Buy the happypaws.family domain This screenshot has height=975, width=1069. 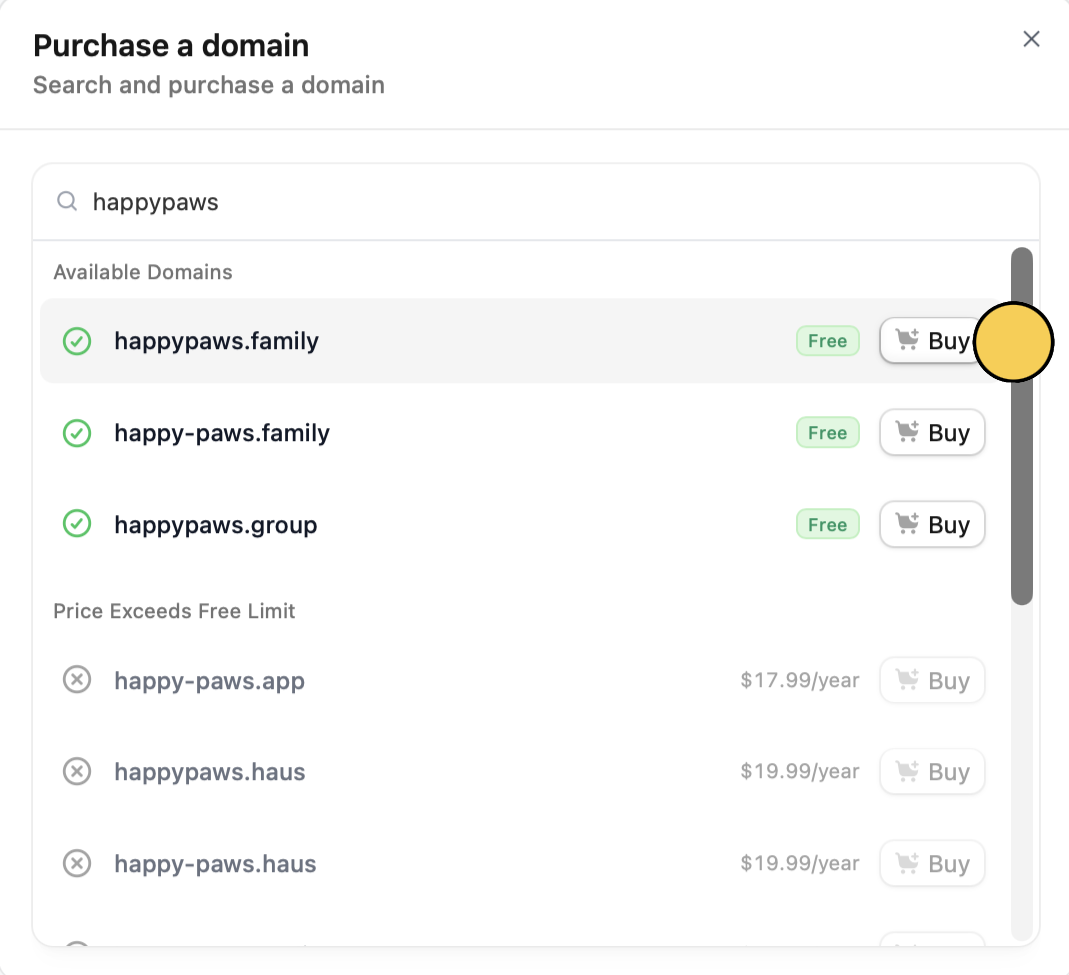(932, 340)
